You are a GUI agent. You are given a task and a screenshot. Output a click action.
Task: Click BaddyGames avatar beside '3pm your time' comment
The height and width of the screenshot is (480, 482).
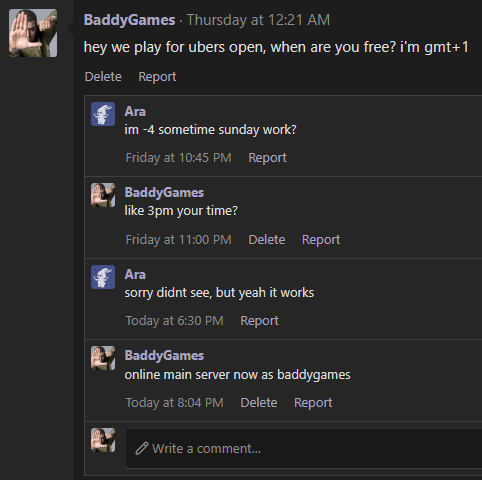(x=103, y=195)
